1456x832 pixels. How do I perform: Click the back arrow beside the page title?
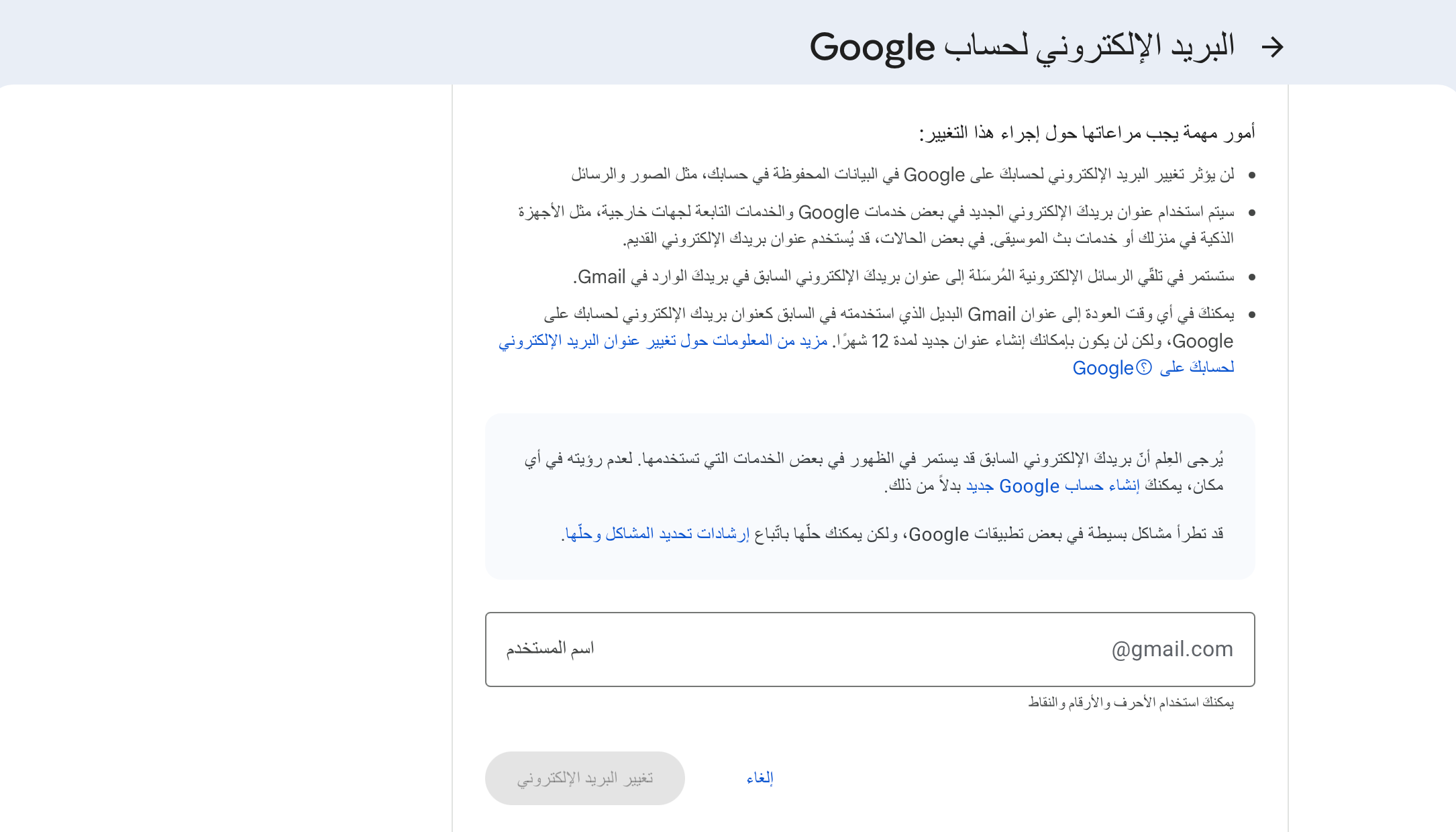click(1272, 47)
